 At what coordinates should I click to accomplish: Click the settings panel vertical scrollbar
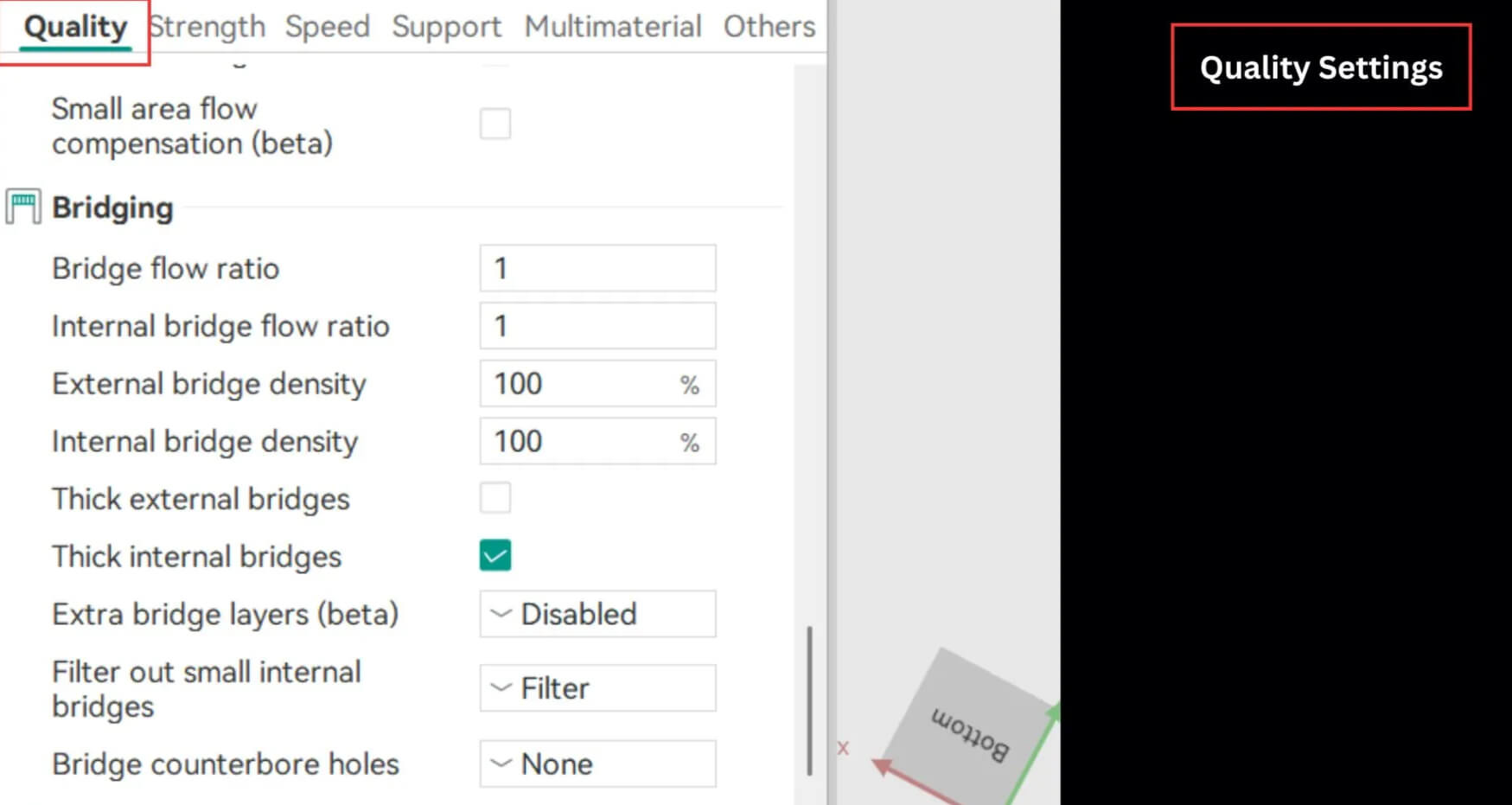809,700
